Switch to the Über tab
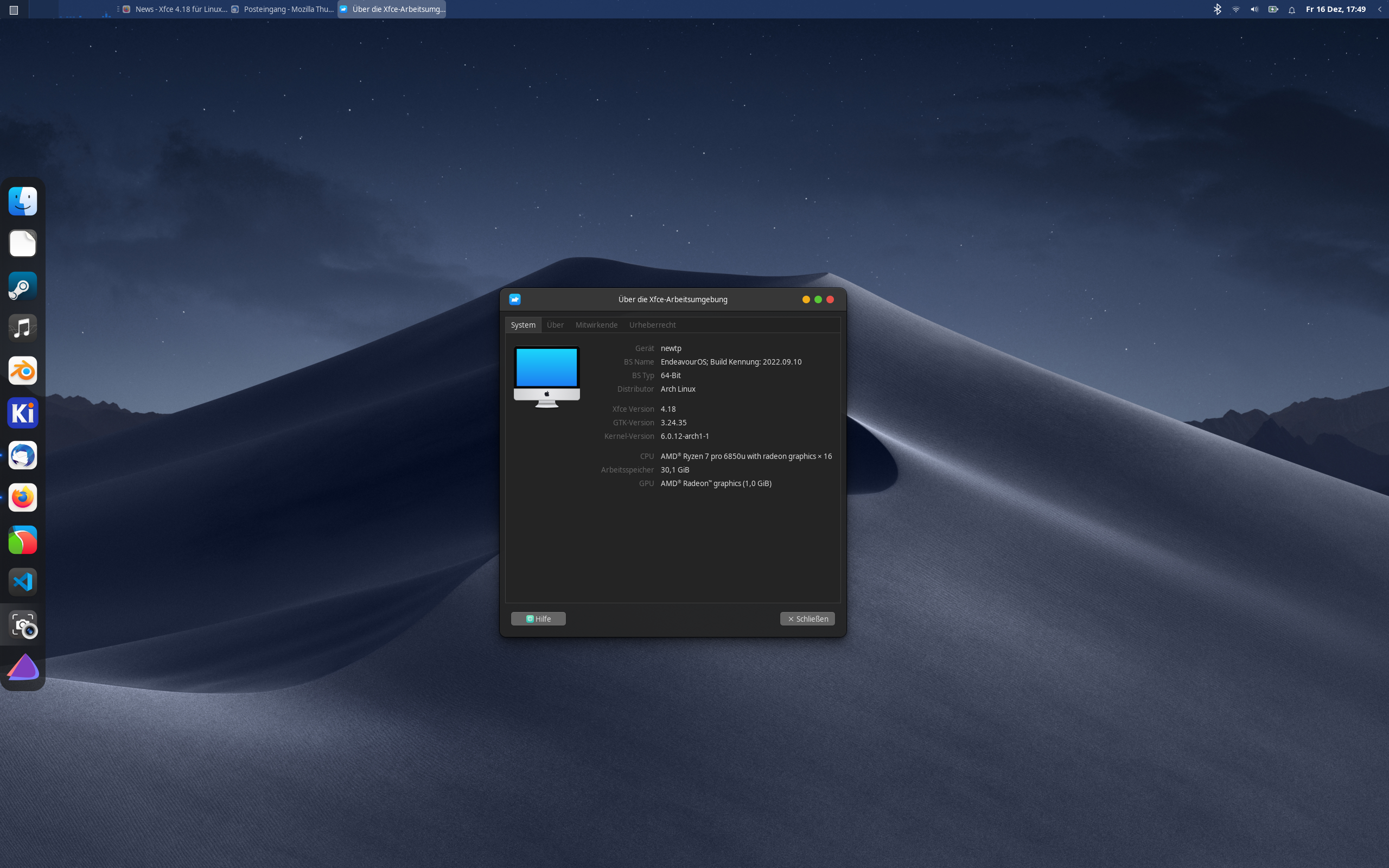The height and width of the screenshot is (868, 1389). [x=555, y=325]
